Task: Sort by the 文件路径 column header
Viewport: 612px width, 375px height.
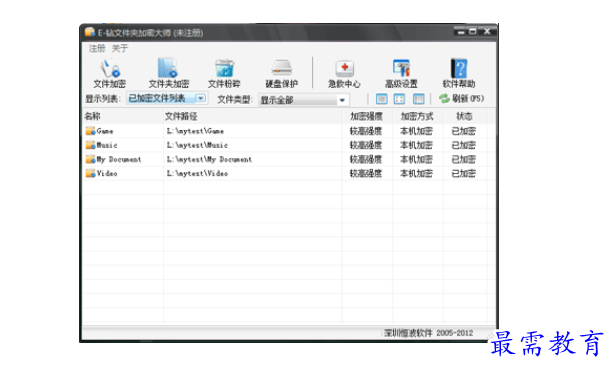Action: click(x=253, y=116)
